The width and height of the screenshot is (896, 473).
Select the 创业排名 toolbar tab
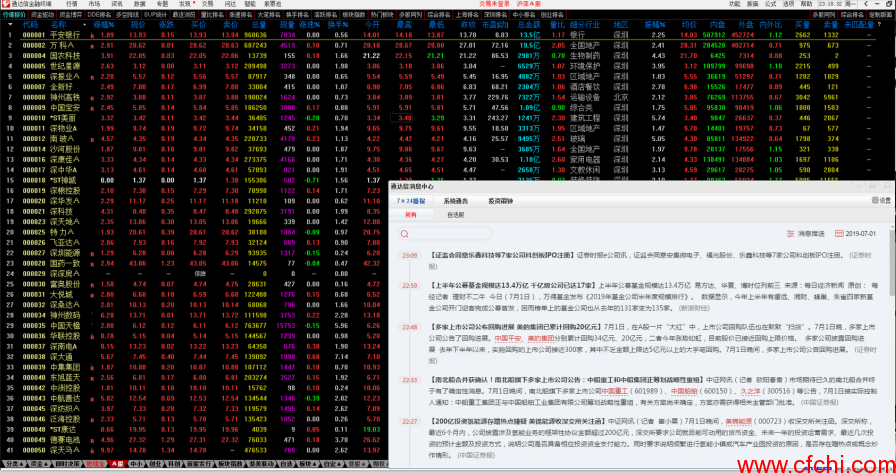click(553, 14)
